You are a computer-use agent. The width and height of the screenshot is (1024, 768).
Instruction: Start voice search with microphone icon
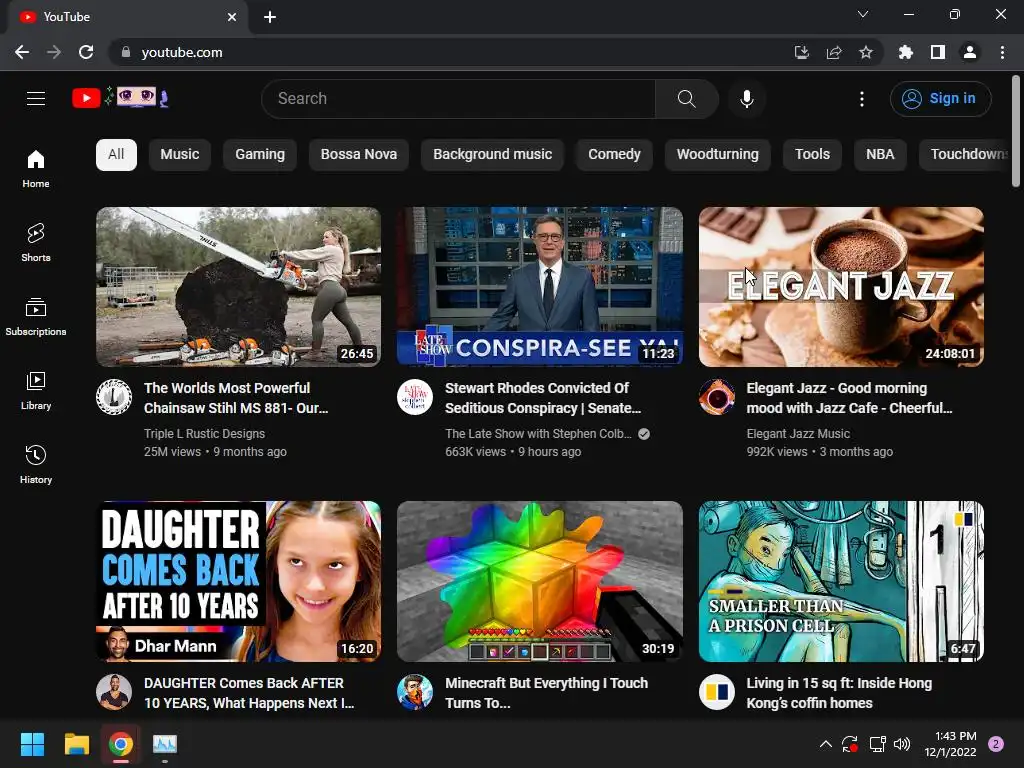point(746,99)
